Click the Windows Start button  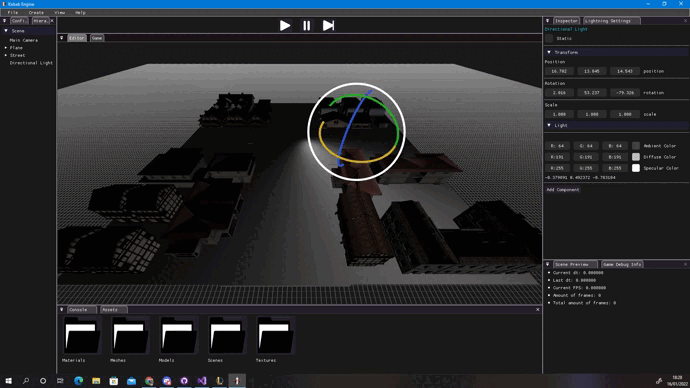tap(8, 381)
